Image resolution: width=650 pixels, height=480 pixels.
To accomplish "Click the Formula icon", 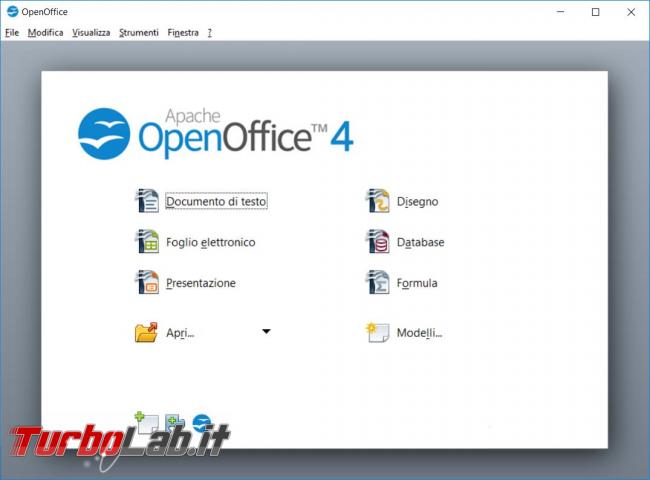I will pos(378,282).
